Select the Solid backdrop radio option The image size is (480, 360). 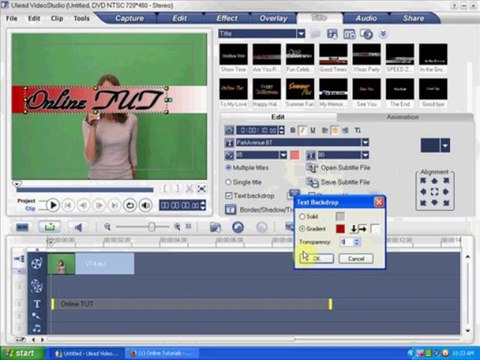(x=302, y=216)
